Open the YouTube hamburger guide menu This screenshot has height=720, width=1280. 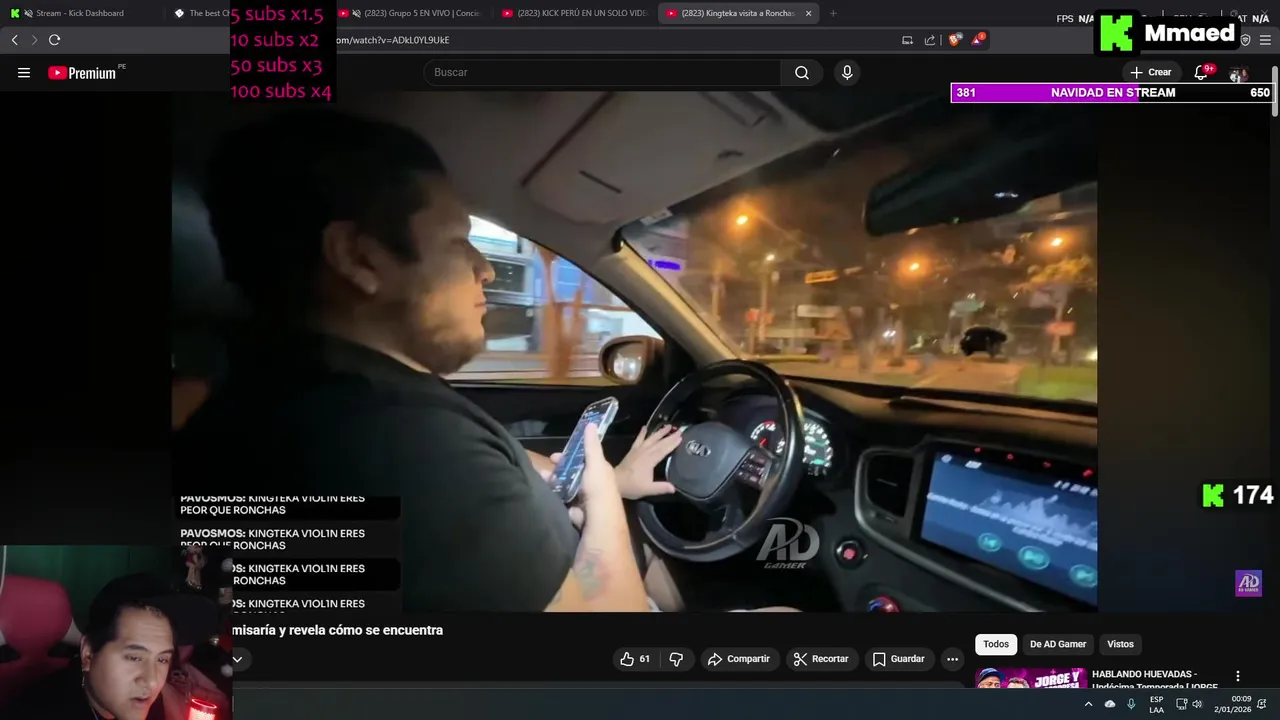tap(24, 73)
